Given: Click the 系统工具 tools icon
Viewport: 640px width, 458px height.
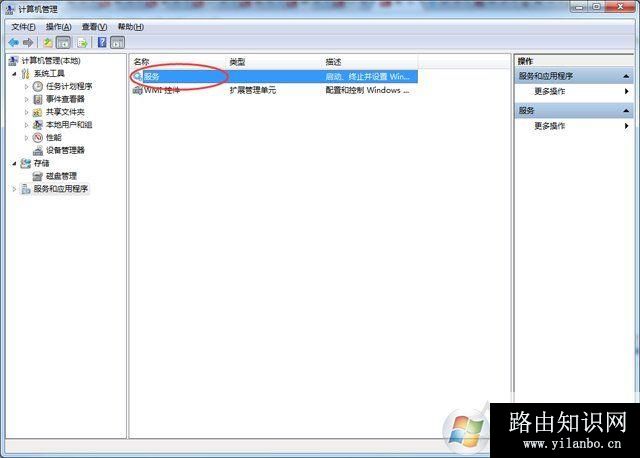Looking at the screenshot, I should [x=25, y=73].
